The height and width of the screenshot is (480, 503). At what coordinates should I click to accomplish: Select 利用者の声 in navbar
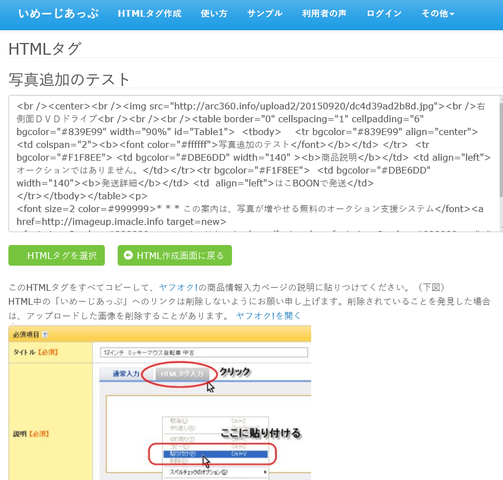[x=324, y=14]
